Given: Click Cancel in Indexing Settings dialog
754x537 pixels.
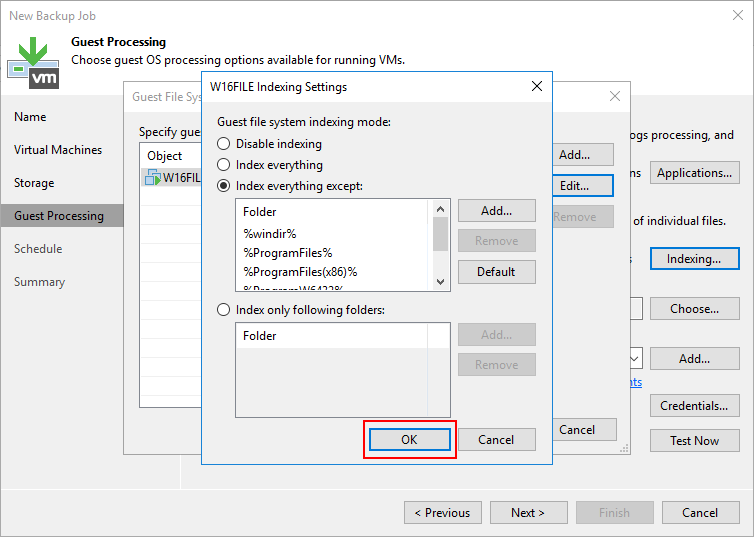Looking at the screenshot, I should 496,440.
